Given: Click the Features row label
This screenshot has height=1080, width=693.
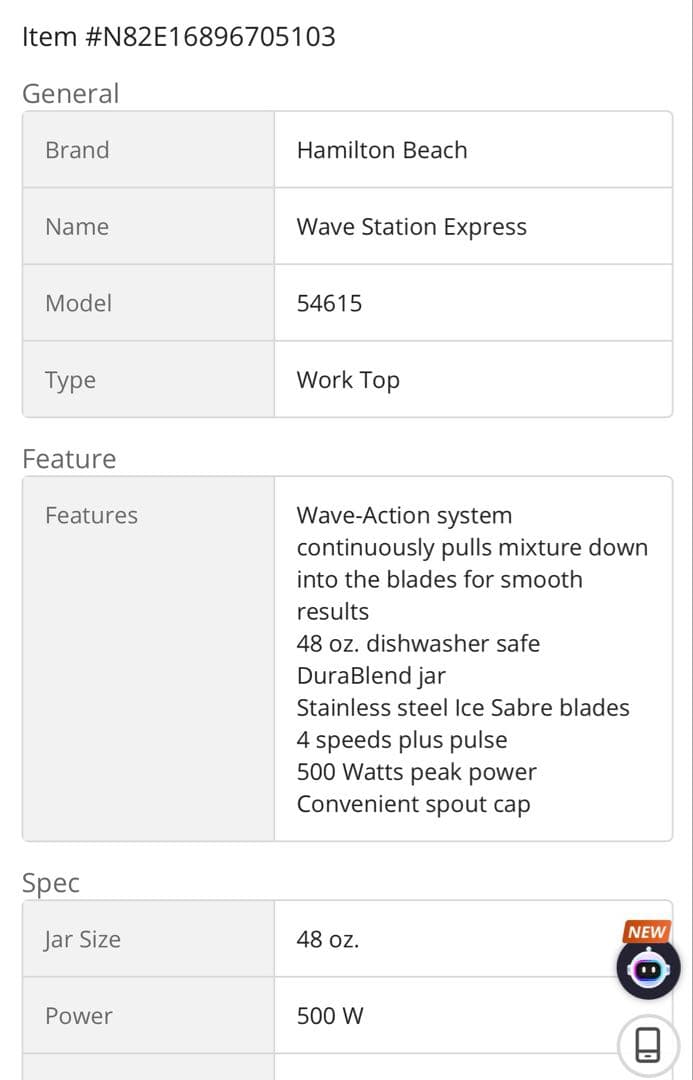Looking at the screenshot, I should [x=91, y=515].
